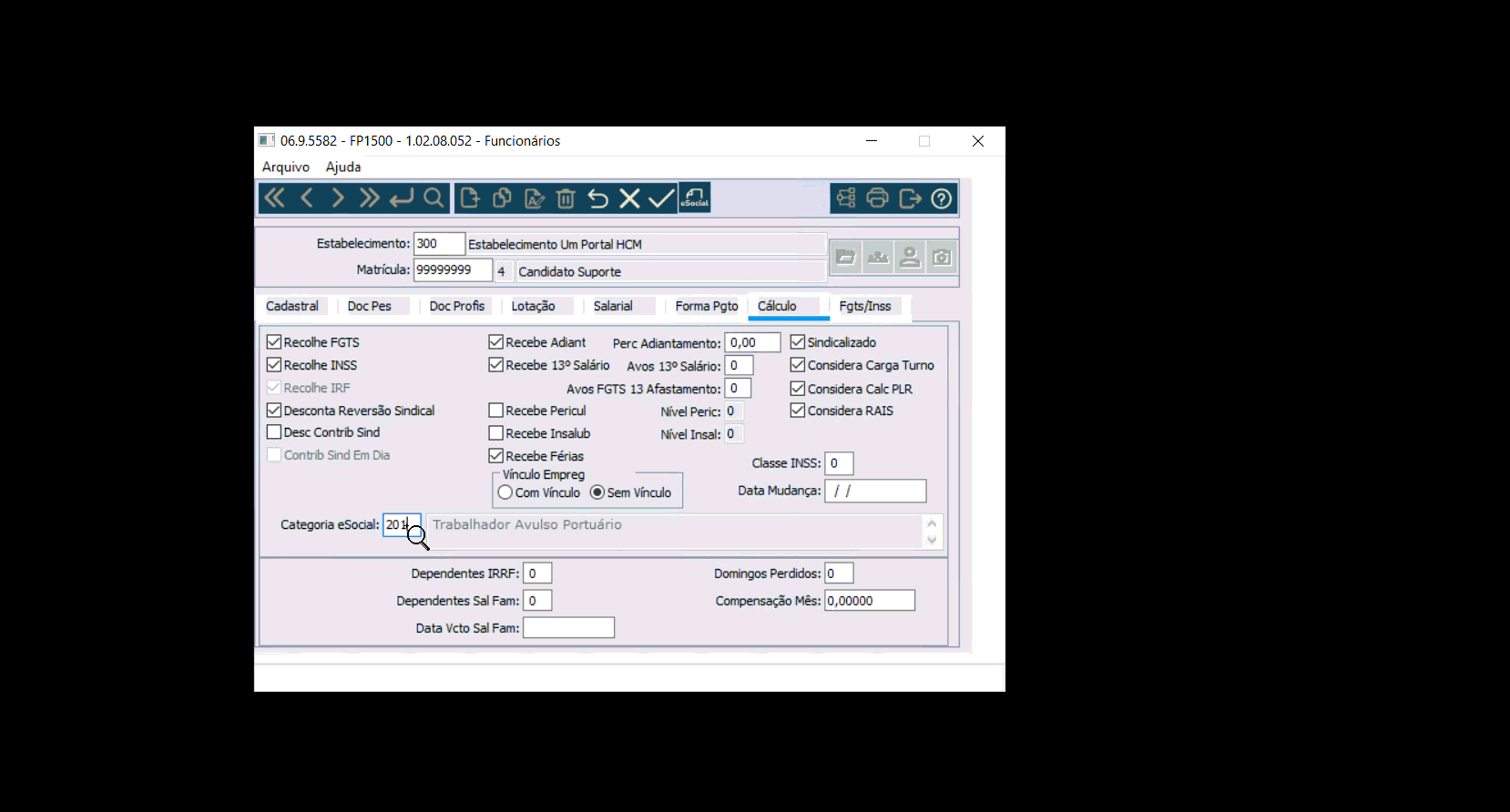The width and height of the screenshot is (1510, 812).
Task: Click the Data Vcto Sal Fam field
Action: (569, 628)
